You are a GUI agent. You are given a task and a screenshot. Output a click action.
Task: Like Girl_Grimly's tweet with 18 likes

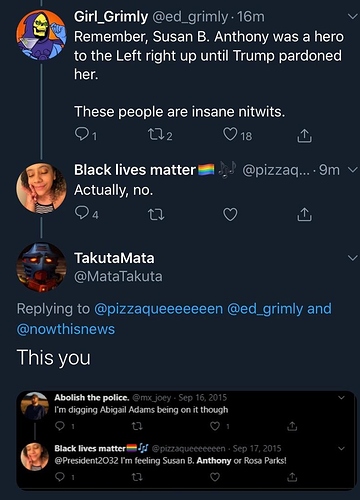pyautogui.click(x=230, y=135)
